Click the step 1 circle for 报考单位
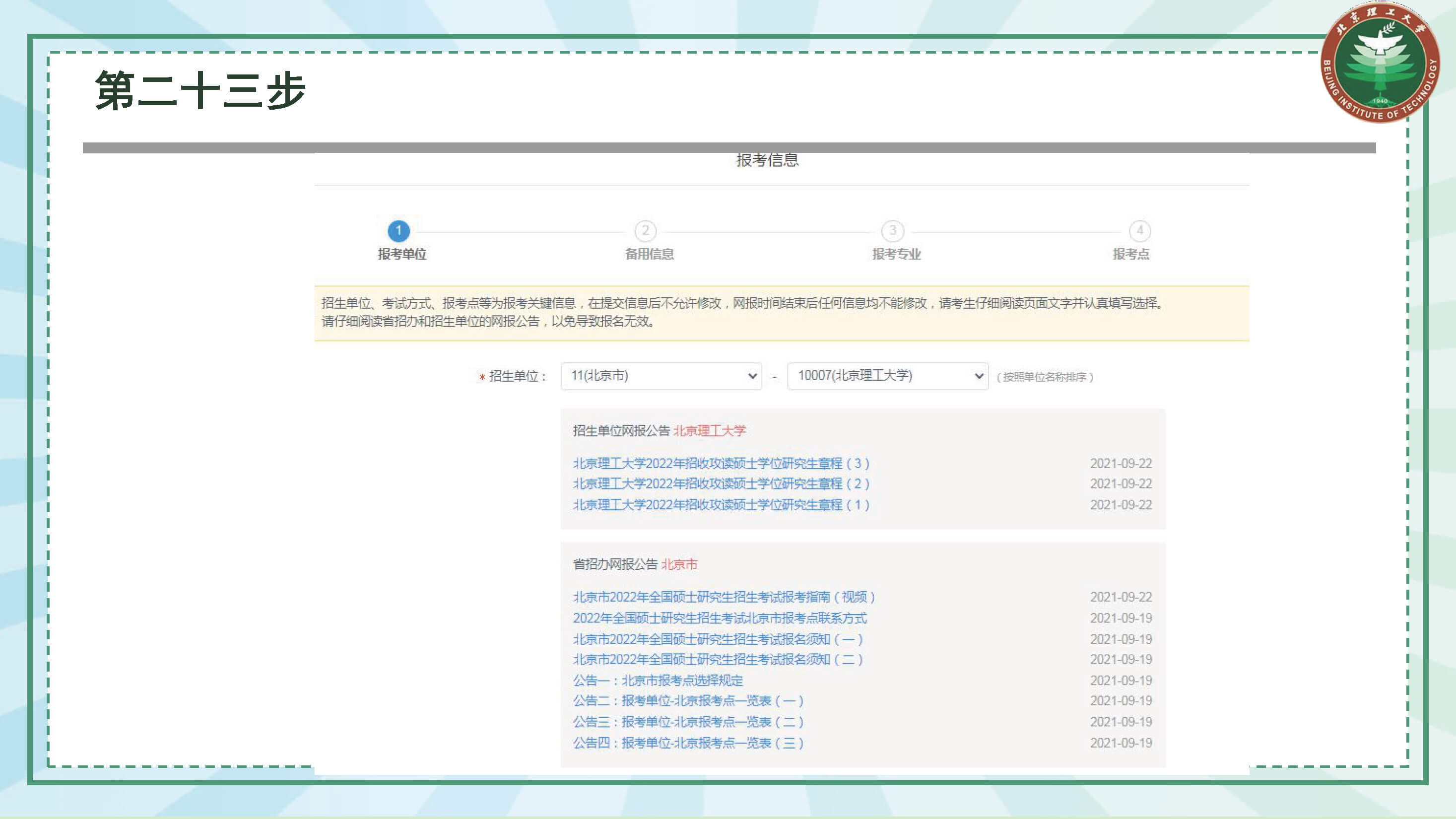1456x819 pixels. [x=398, y=231]
